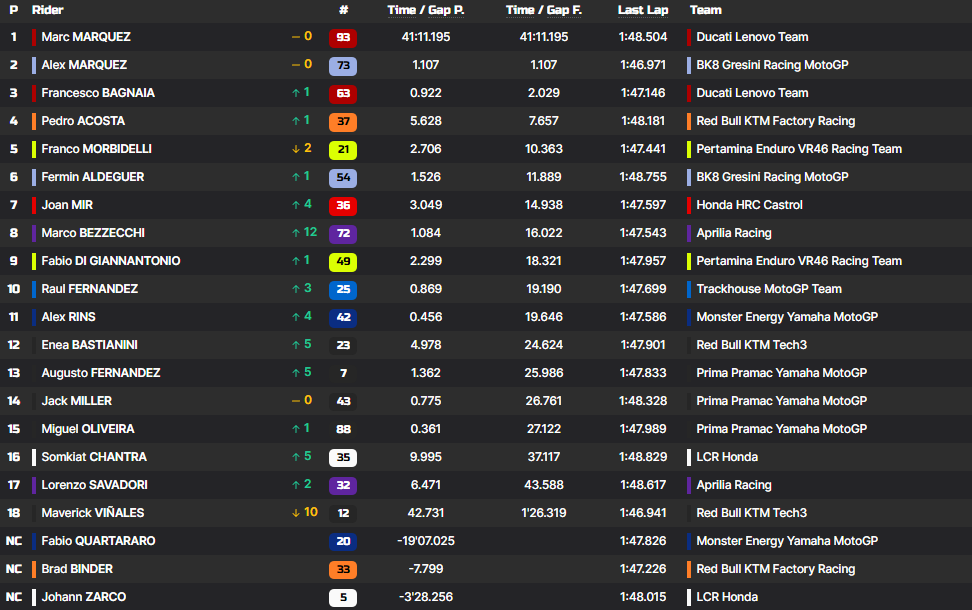Sort by the Rider column header
The image size is (972, 610).
pyautogui.click(x=47, y=10)
